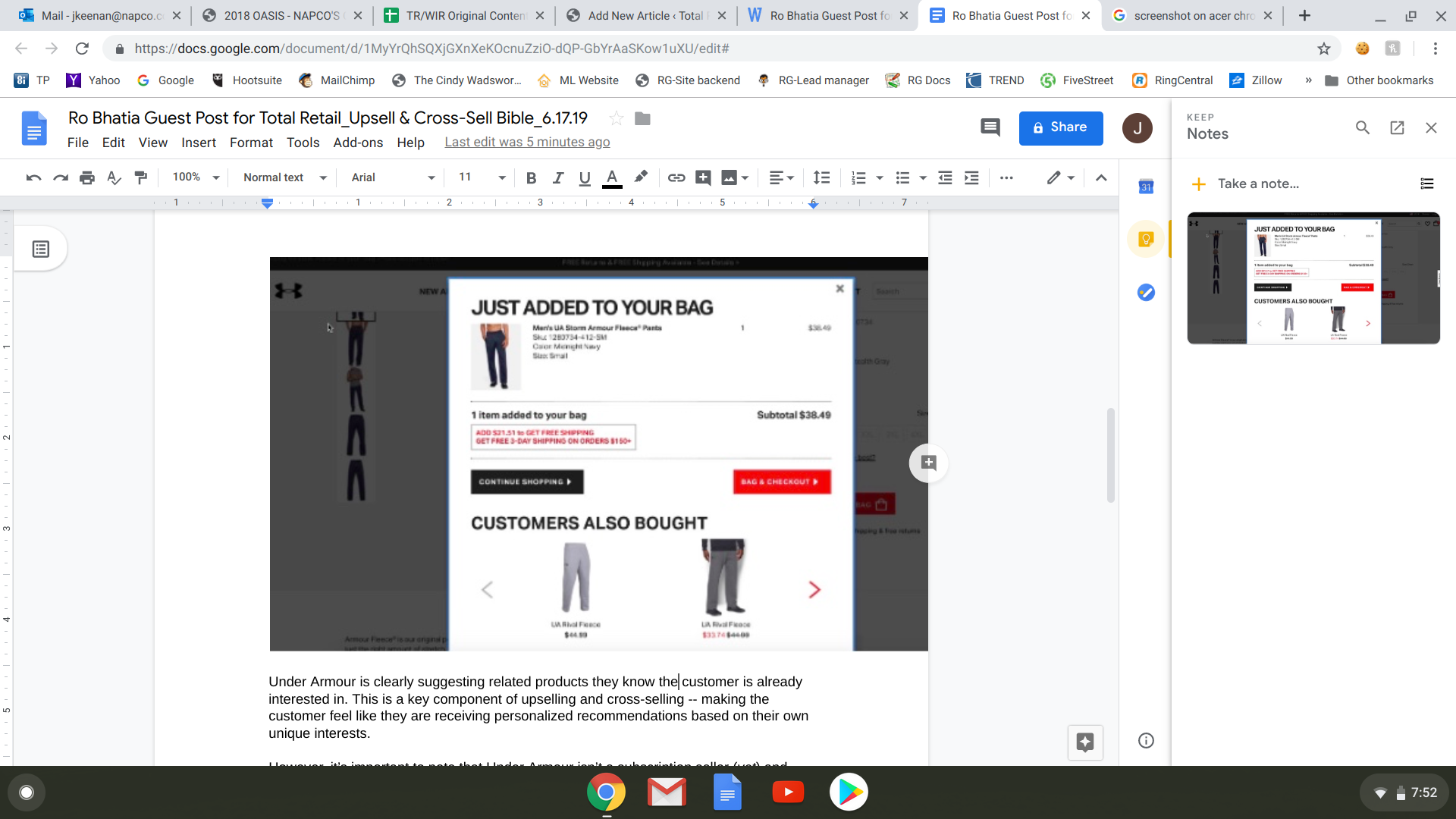This screenshot has height=819, width=1456.
Task: Show the document outline icon
Action: 41,249
